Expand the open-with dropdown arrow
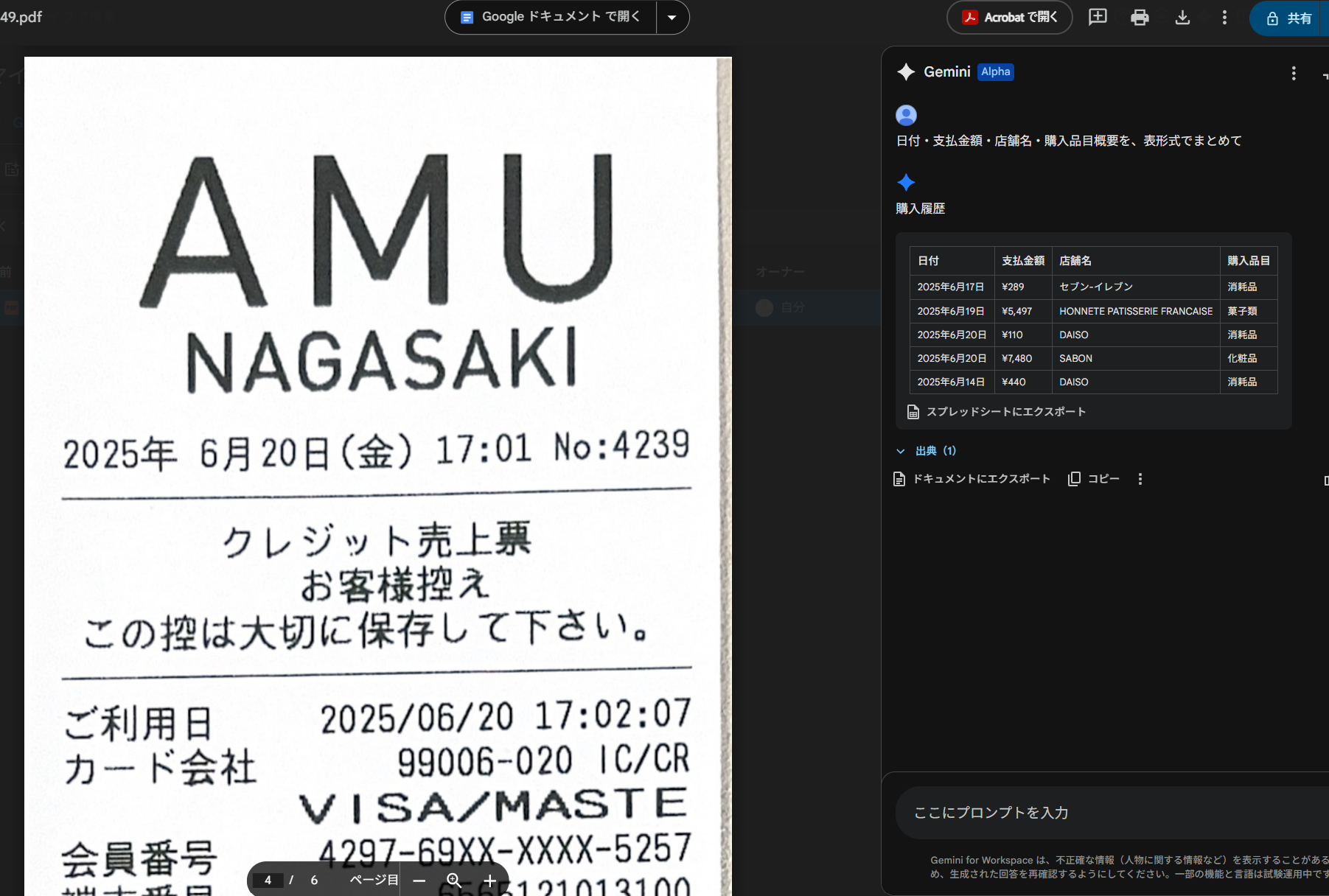This screenshot has width=1329, height=896. [672, 17]
